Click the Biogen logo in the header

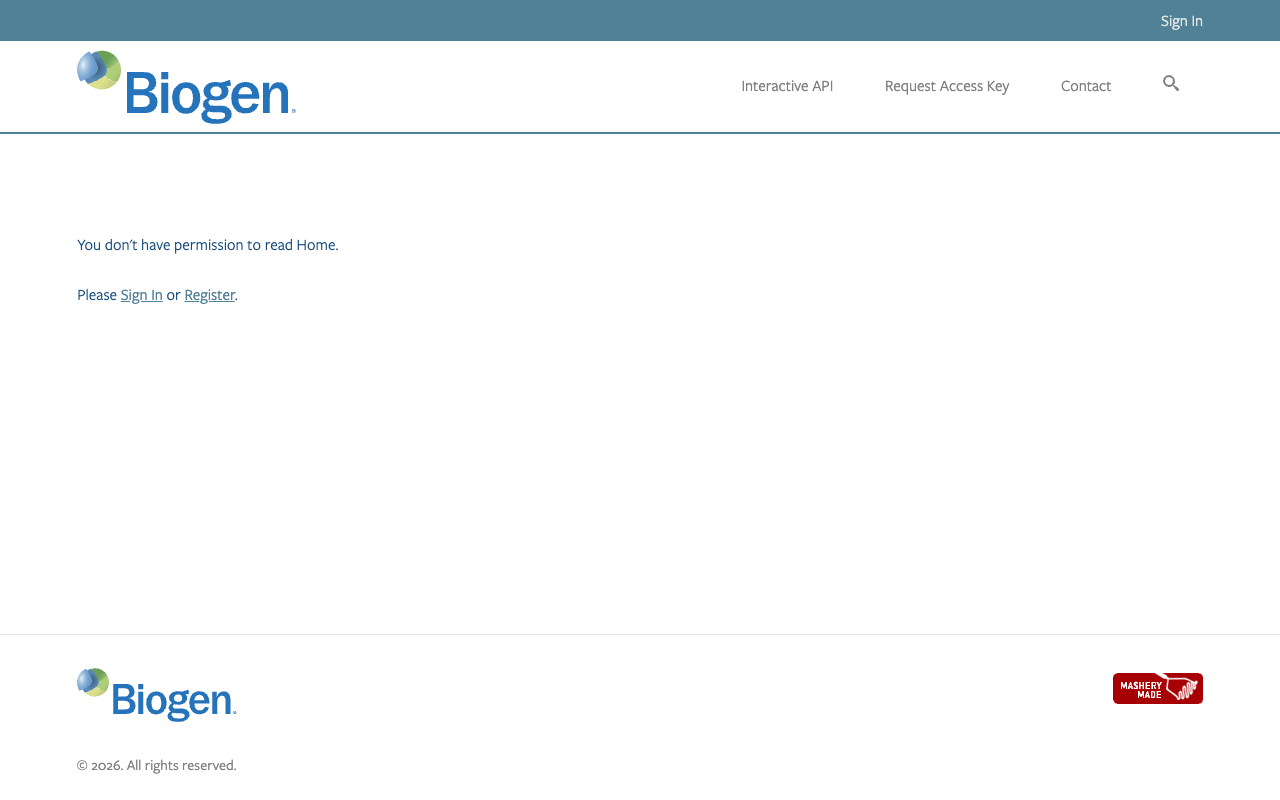pyautogui.click(x=186, y=87)
